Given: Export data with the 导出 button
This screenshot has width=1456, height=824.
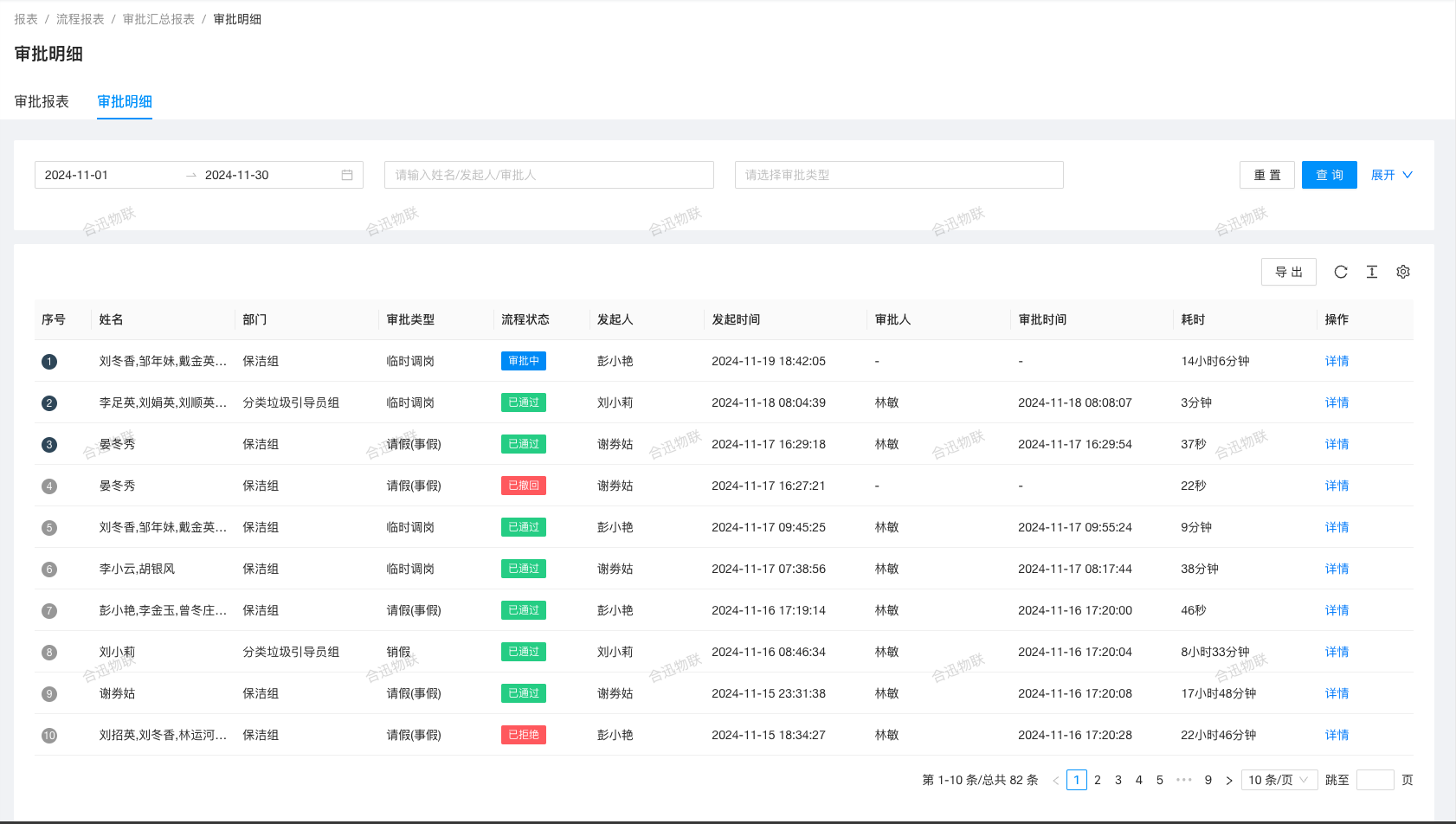Looking at the screenshot, I should (x=1288, y=272).
